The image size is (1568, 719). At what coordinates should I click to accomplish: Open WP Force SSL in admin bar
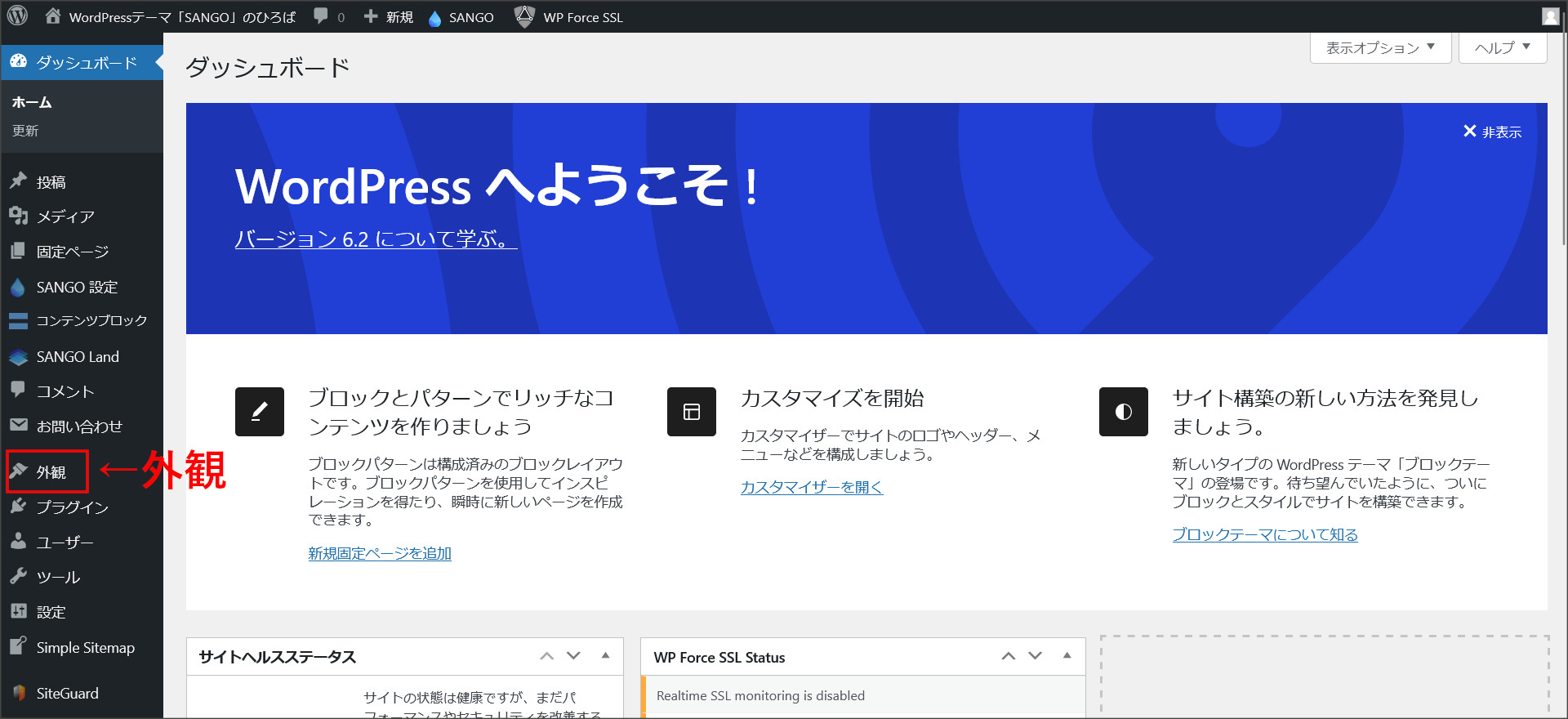(x=569, y=17)
